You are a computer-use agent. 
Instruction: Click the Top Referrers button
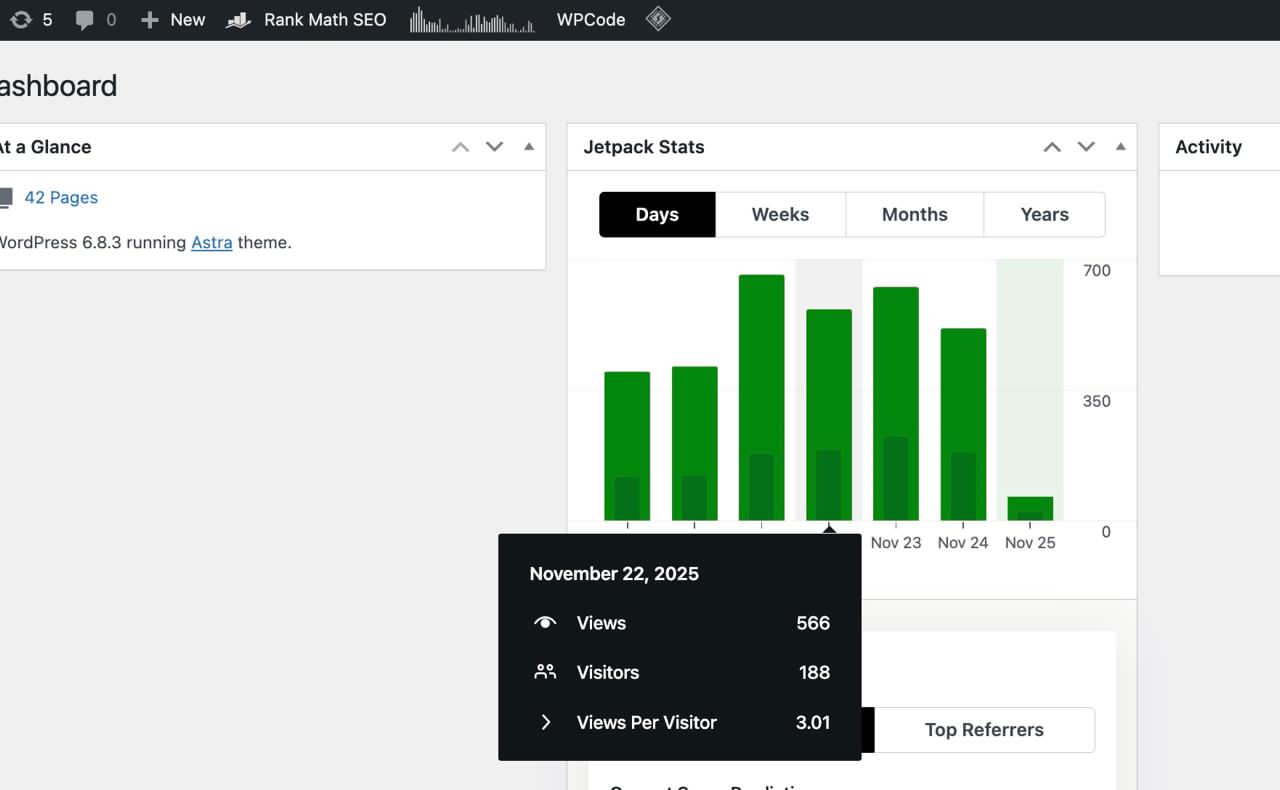pos(984,730)
